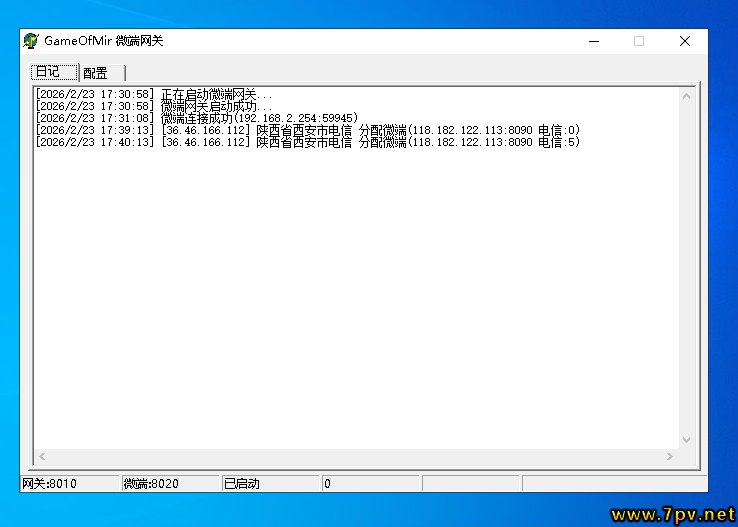Click the 微端:8020 status bar panel

coord(169,484)
